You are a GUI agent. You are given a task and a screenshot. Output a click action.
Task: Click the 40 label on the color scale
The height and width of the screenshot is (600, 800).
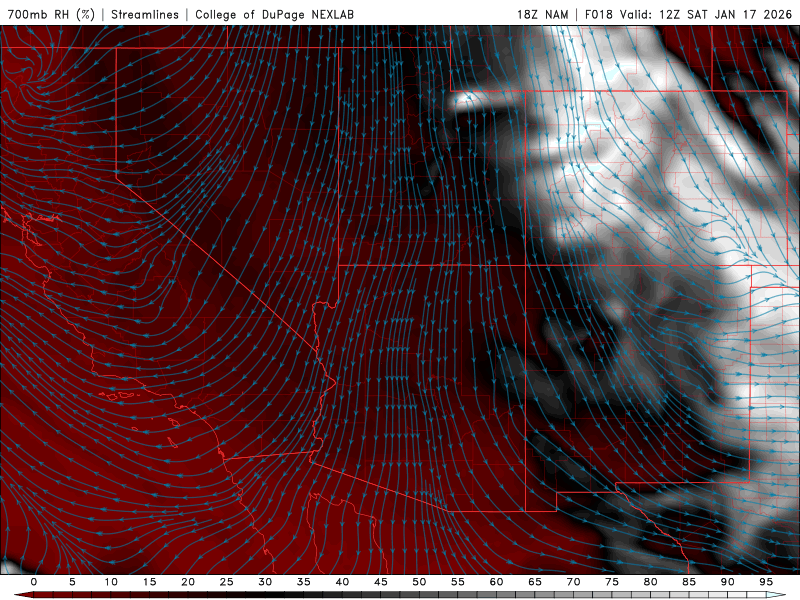[342, 582]
